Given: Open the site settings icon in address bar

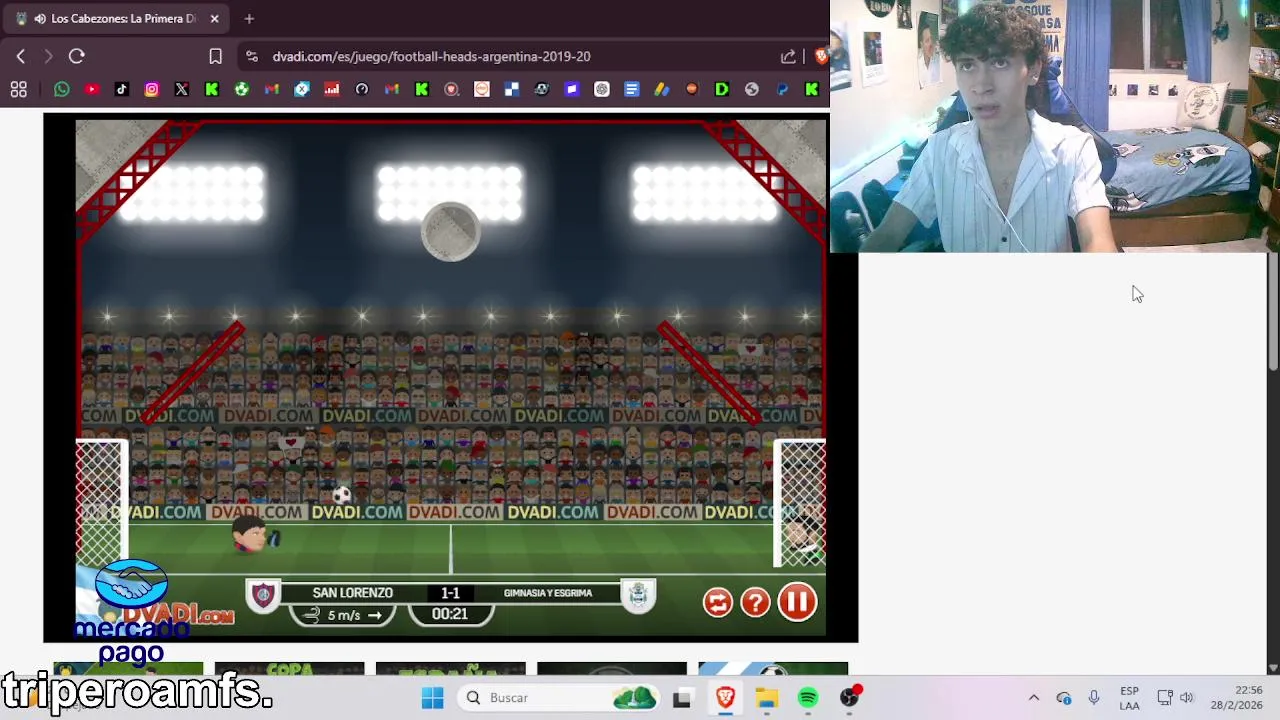Looking at the screenshot, I should pyautogui.click(x=251, y=57).
